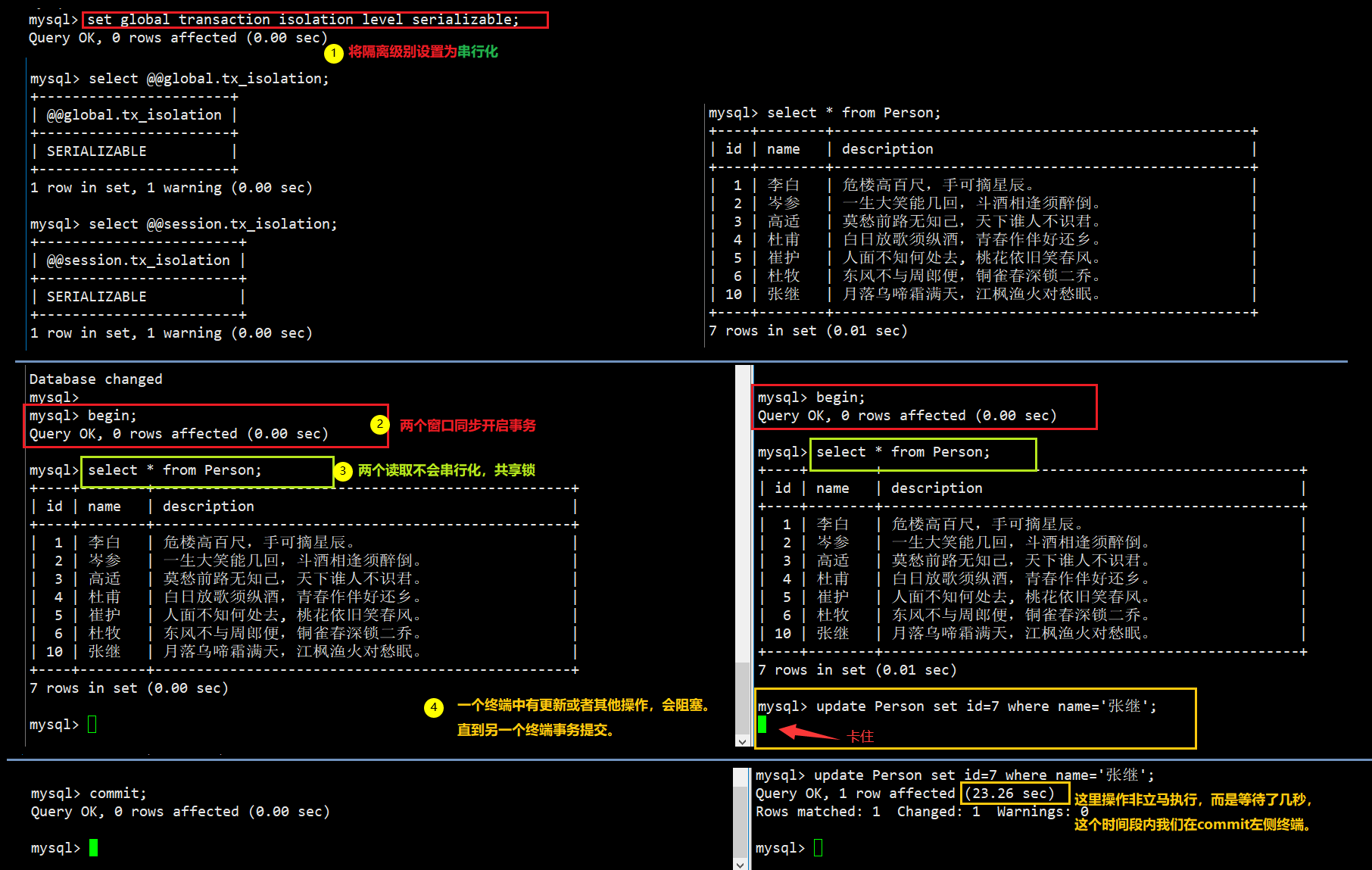
Task: Click '李白' row in the table above '(0.00 sec)'
Action: coord(303,543)
